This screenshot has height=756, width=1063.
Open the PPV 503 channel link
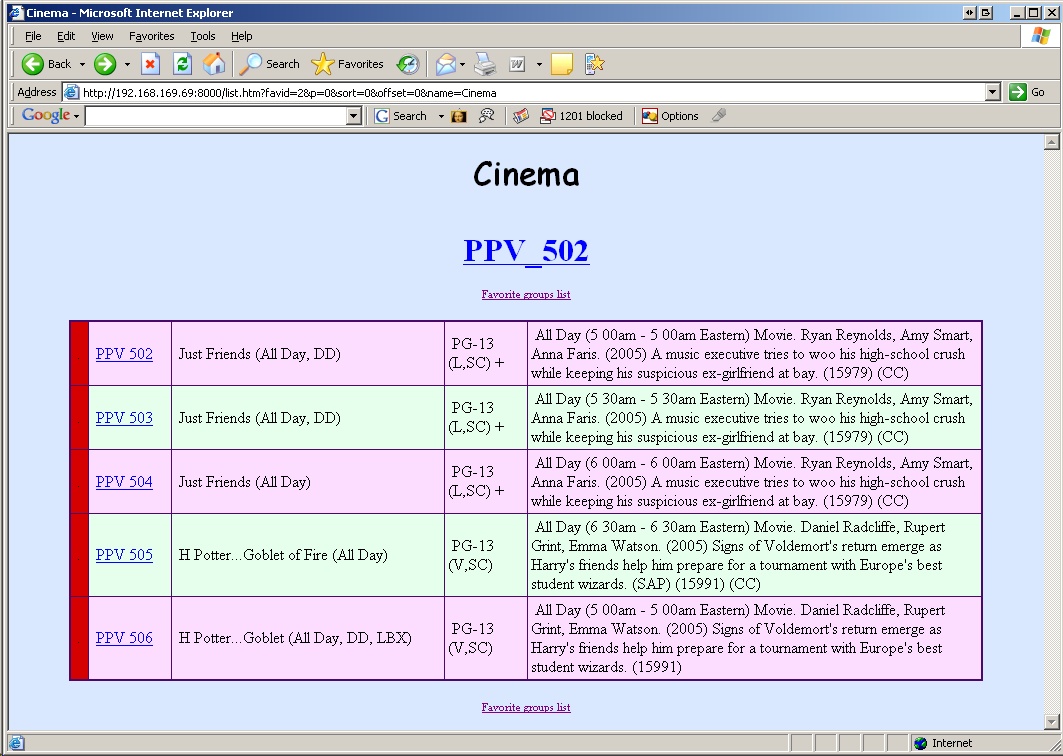[124, 418]
